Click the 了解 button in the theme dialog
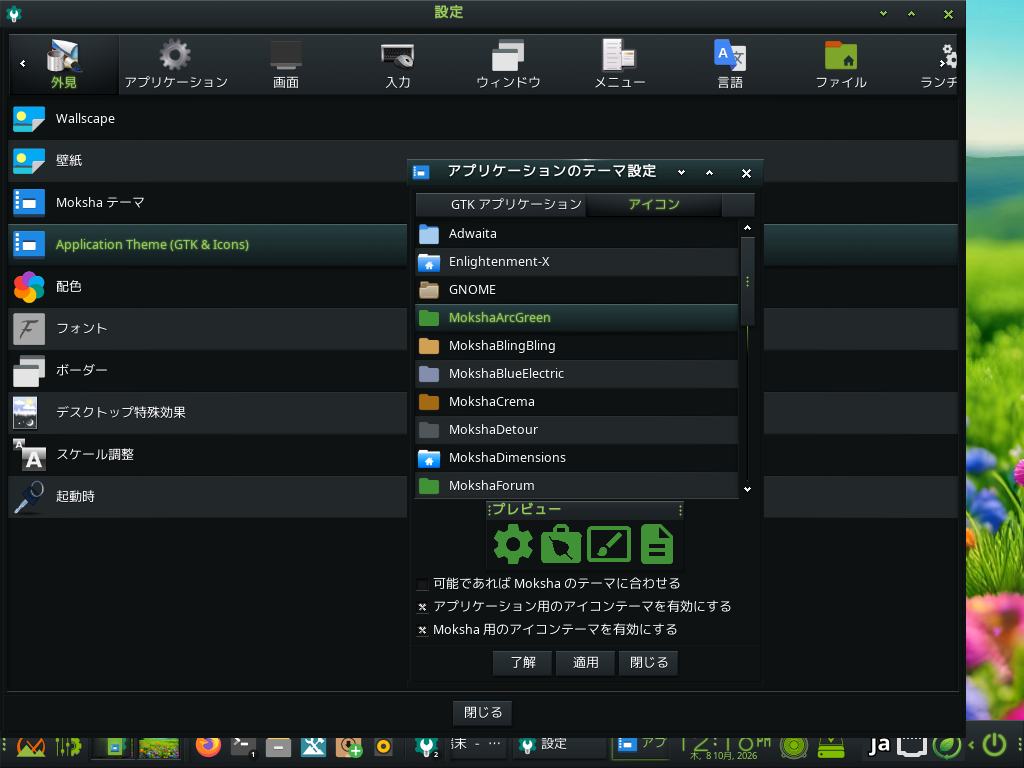 coord(523,663)
